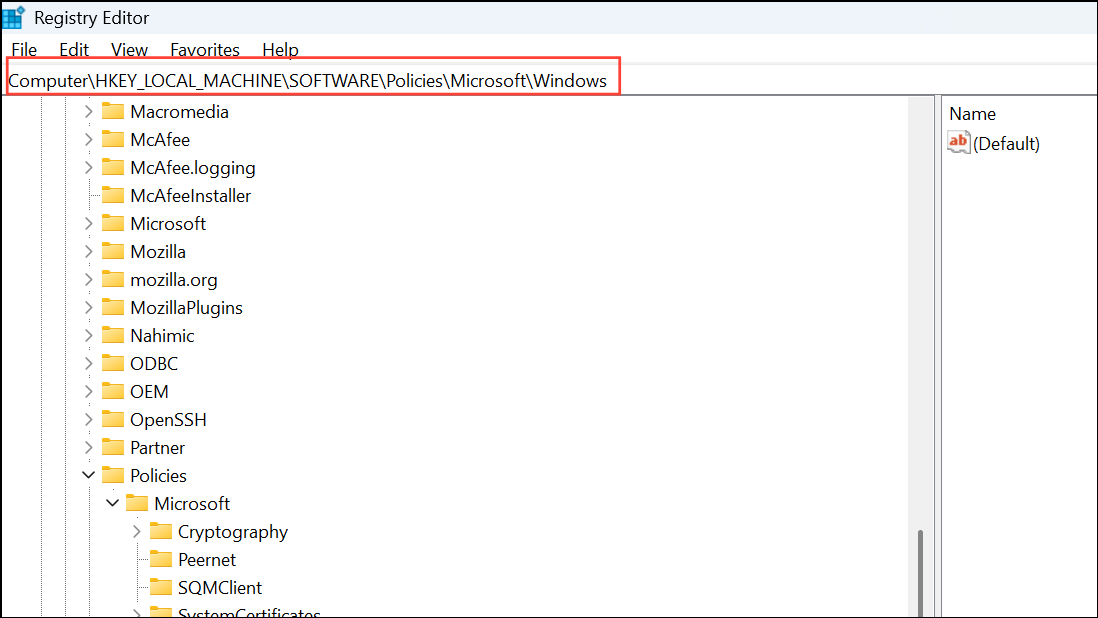Collapse the Policies key
Viewport: 1098px width, 618px height.
pos(88,475)
